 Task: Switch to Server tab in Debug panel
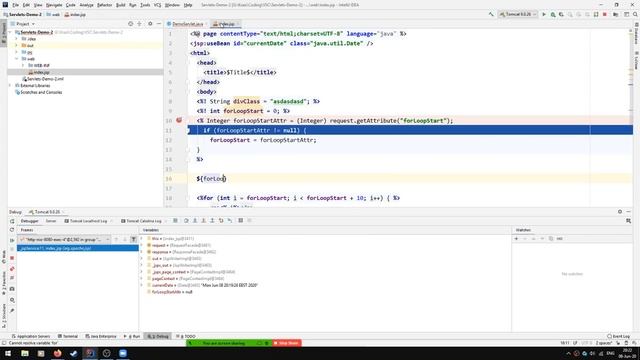(51, 221)
